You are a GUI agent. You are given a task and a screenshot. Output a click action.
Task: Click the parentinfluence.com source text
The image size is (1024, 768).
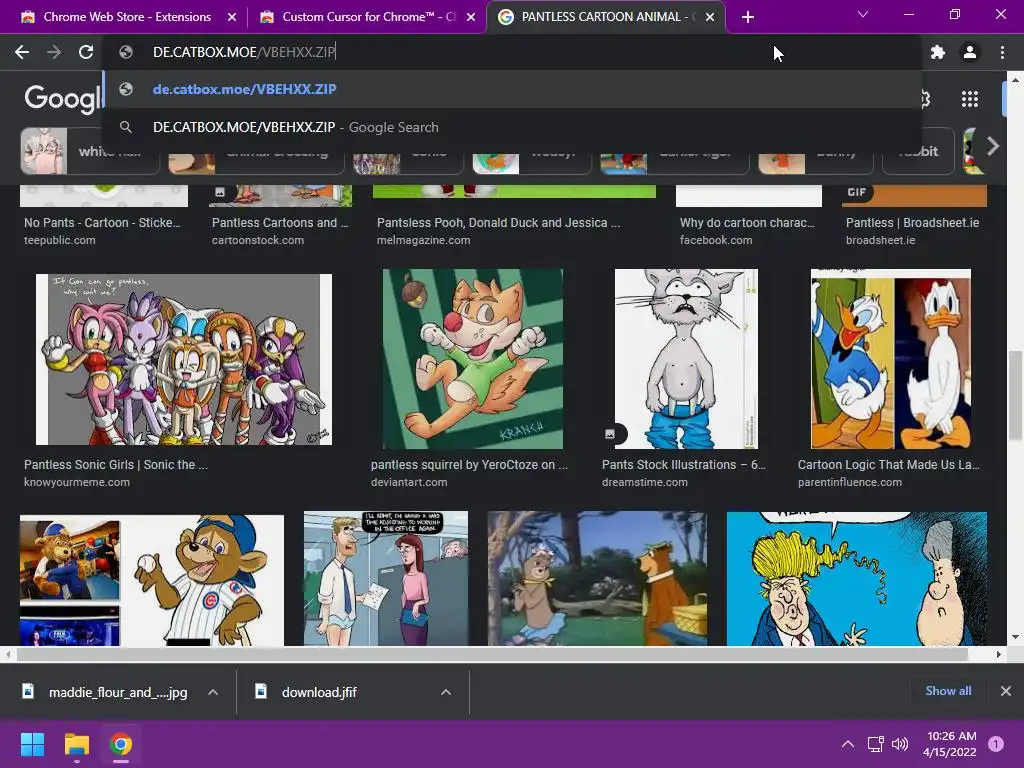pos(850,483)
